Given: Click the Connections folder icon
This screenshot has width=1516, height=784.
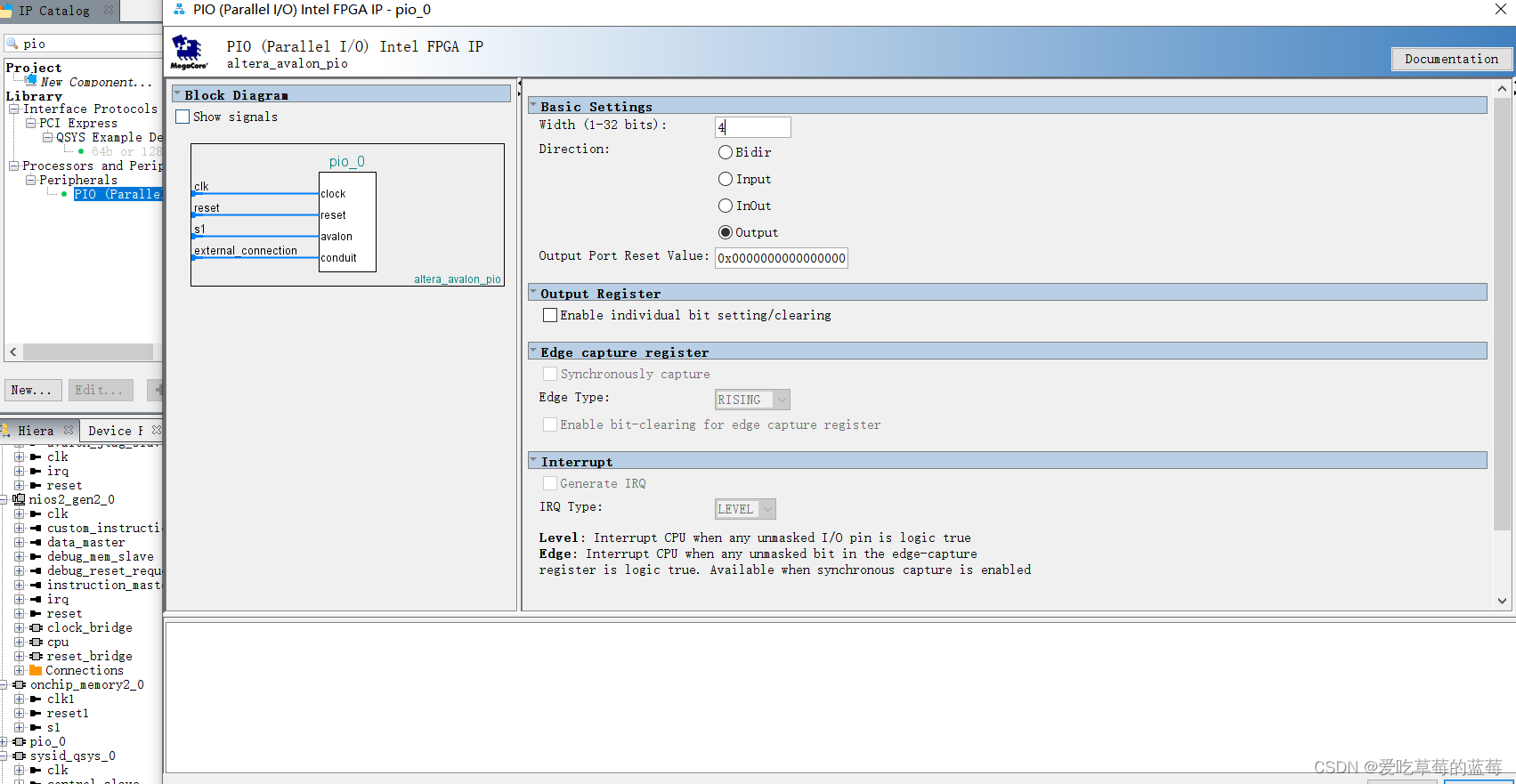Looking at the screenshot, I should point(36,670).
